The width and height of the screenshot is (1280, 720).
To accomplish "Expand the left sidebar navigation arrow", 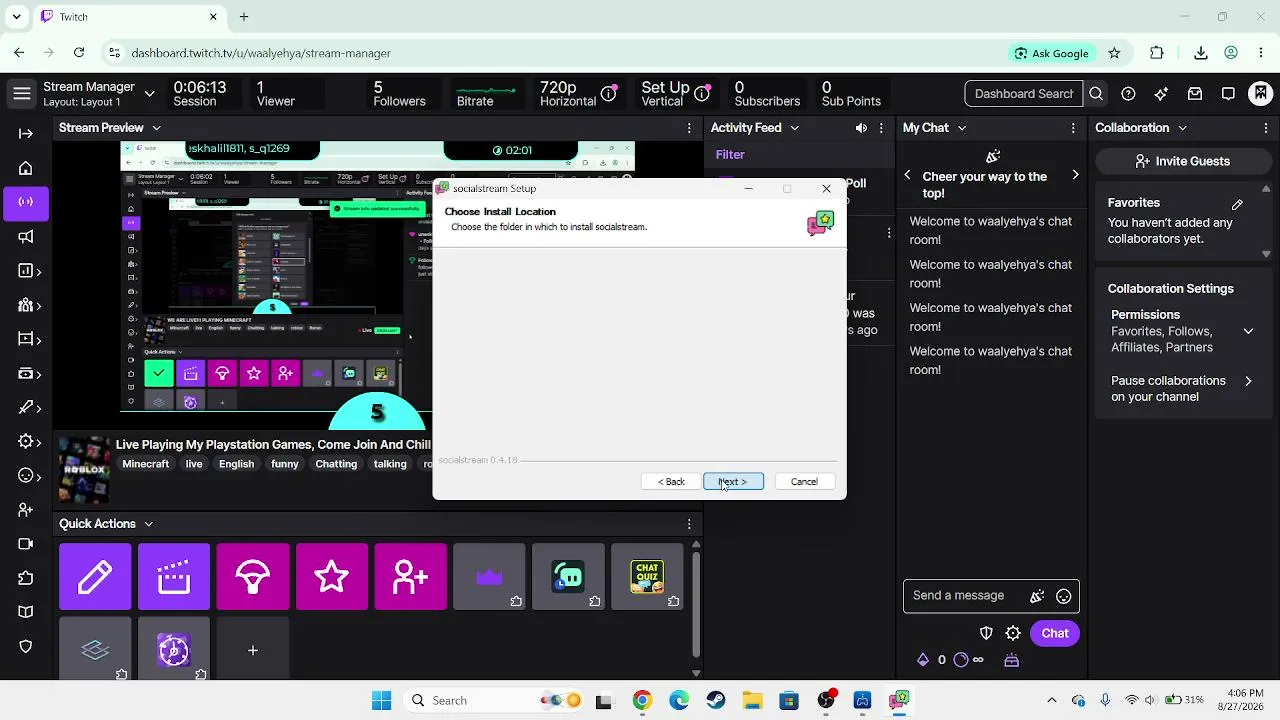I will 26,133.
